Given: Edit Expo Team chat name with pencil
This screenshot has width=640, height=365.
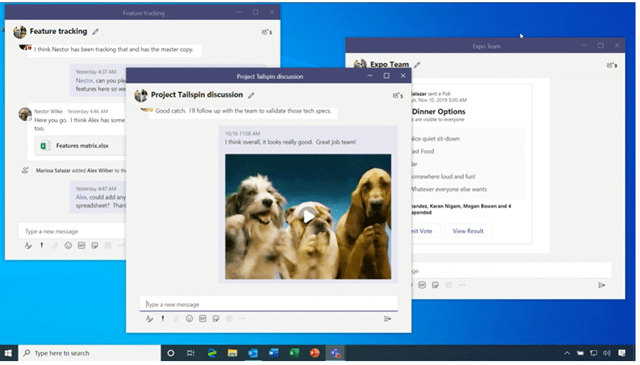Looking at the screenshot, I should (417, 65).
